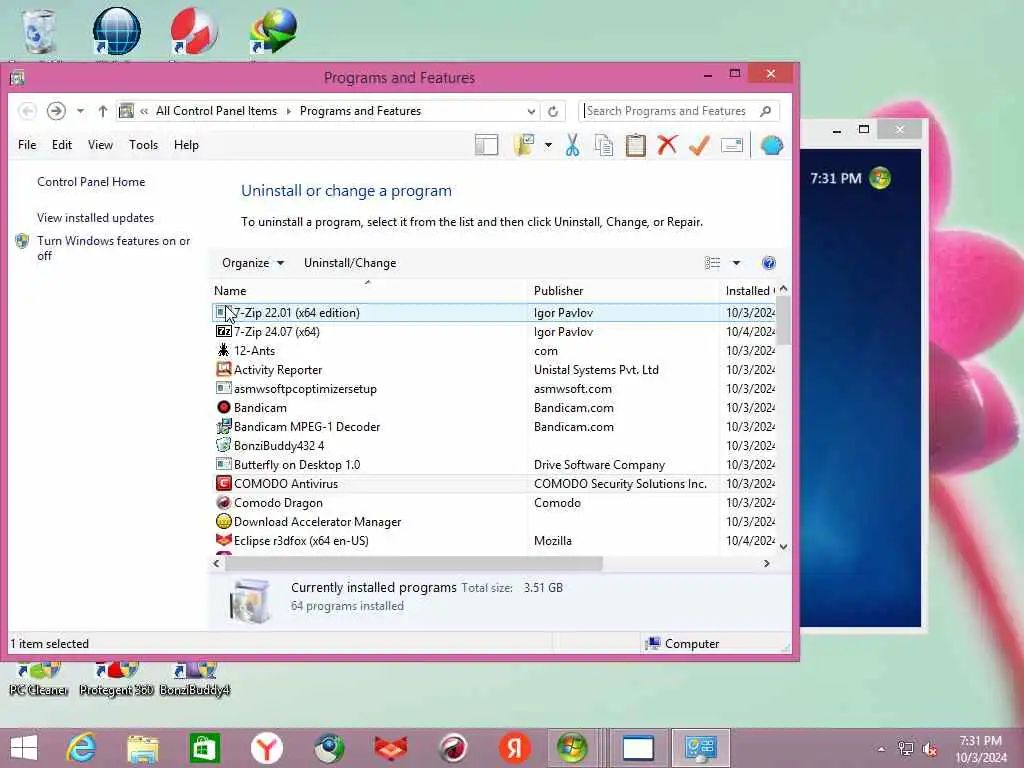Screen dimensions: 1024x768
Task: Open the Windows Store taskbar icon
Action: [204, 748]
